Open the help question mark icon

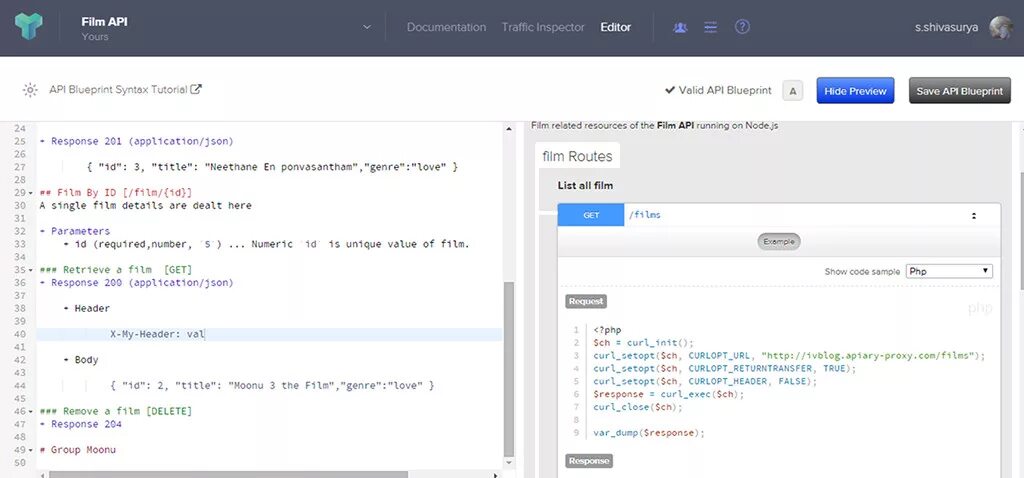(x=742, y=27)
